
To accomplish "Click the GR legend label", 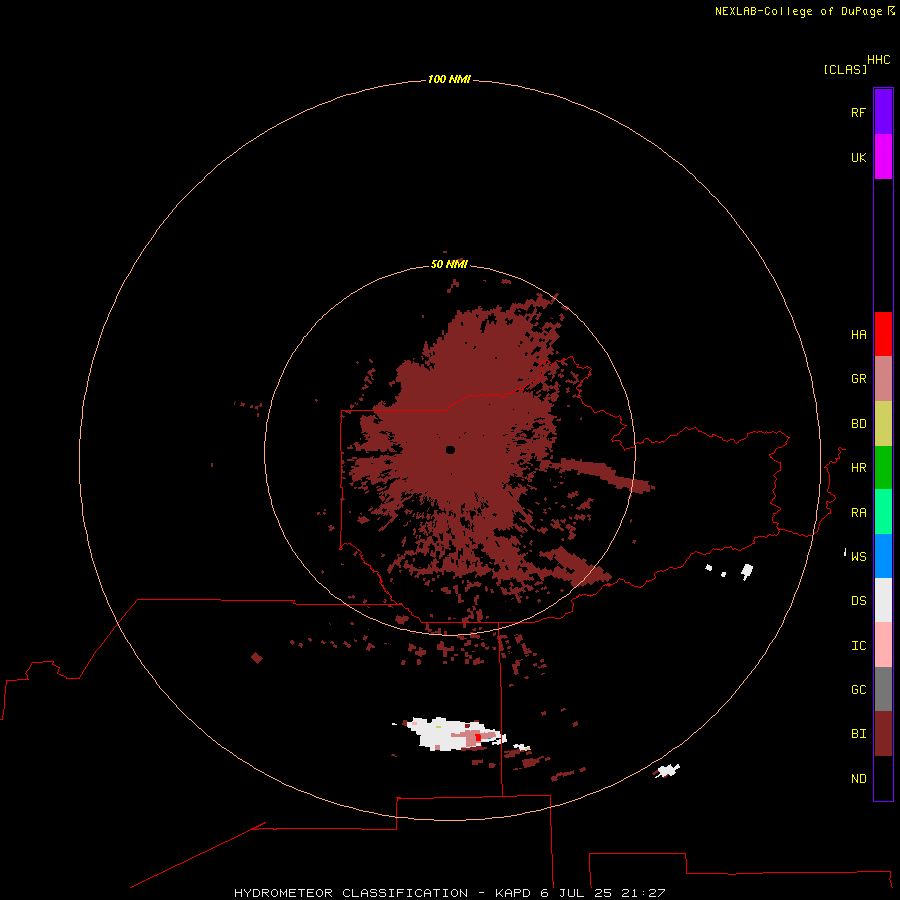I will click(x=858, y=379).
